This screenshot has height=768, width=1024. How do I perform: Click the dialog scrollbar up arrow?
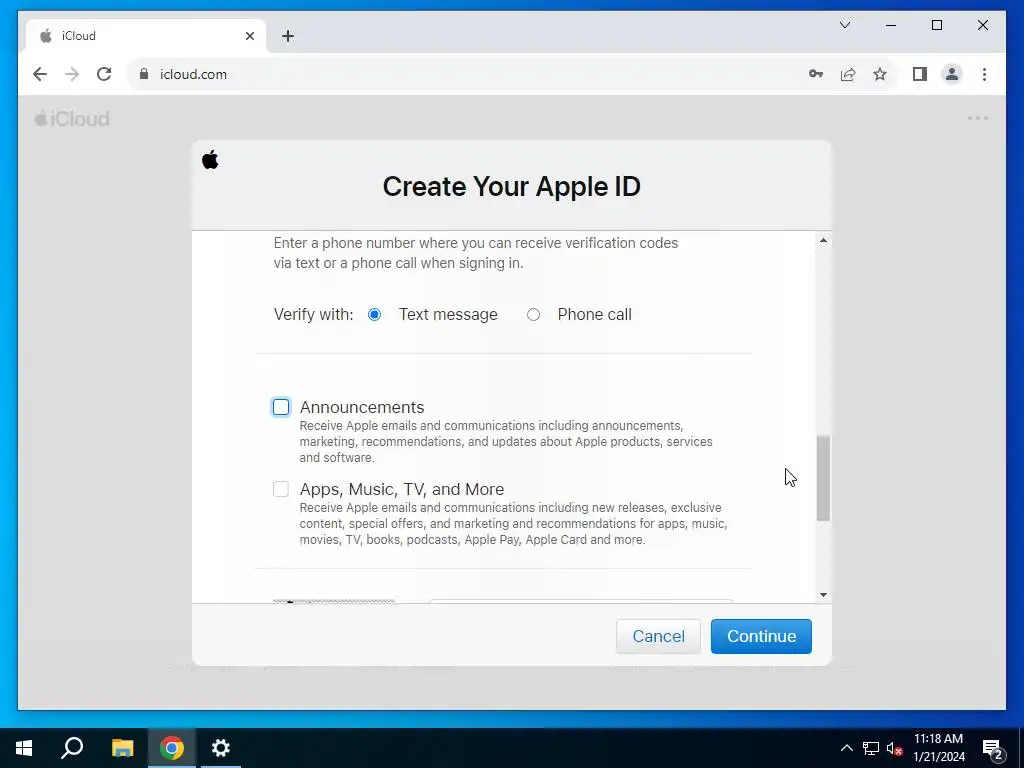pyautogui.click(x=823, y=240)
